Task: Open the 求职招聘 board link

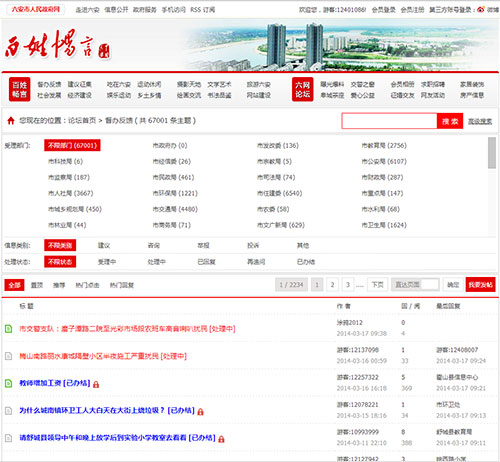Action: click(x=433, y=84)
